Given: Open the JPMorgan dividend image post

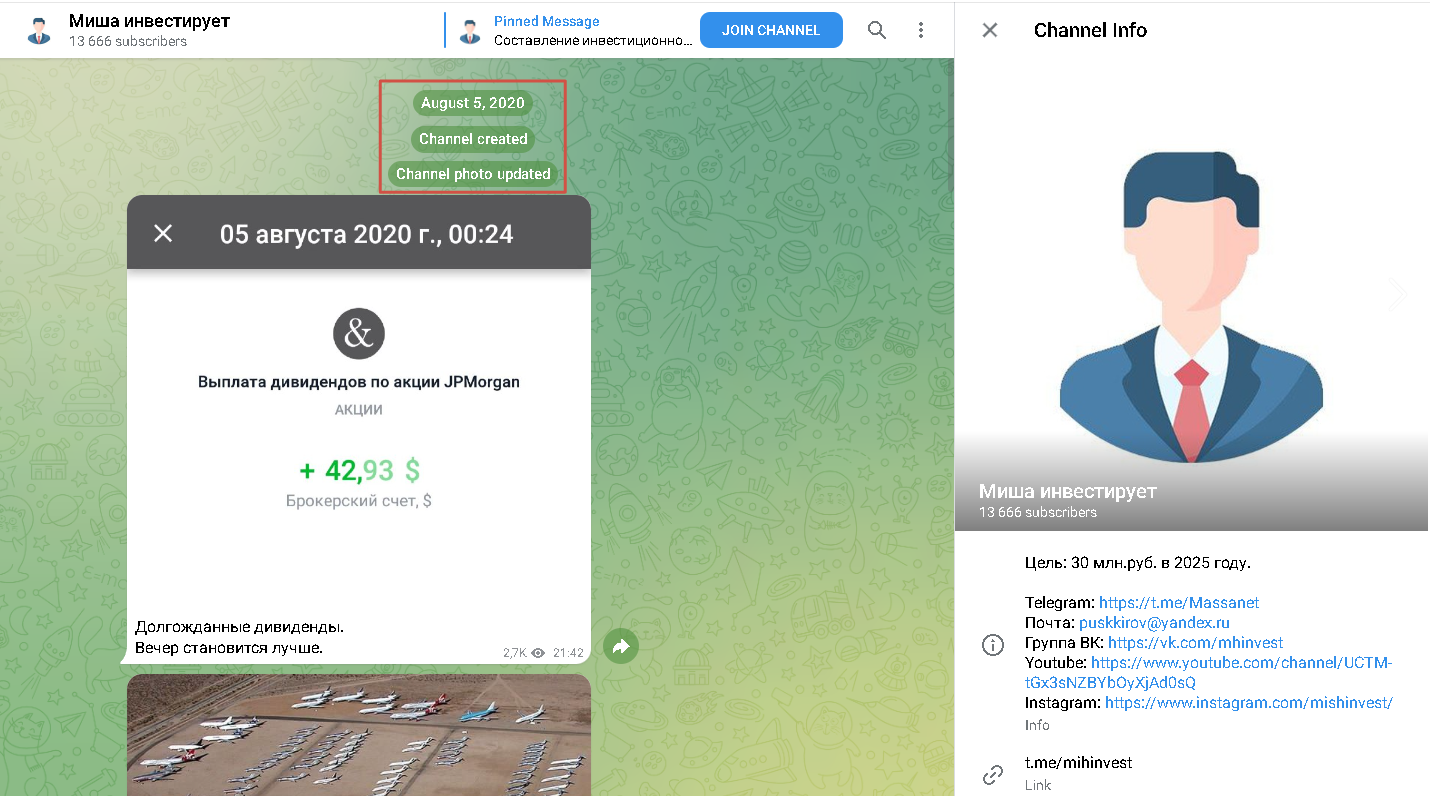Looking at the screenshot, I should coord(359,403).
